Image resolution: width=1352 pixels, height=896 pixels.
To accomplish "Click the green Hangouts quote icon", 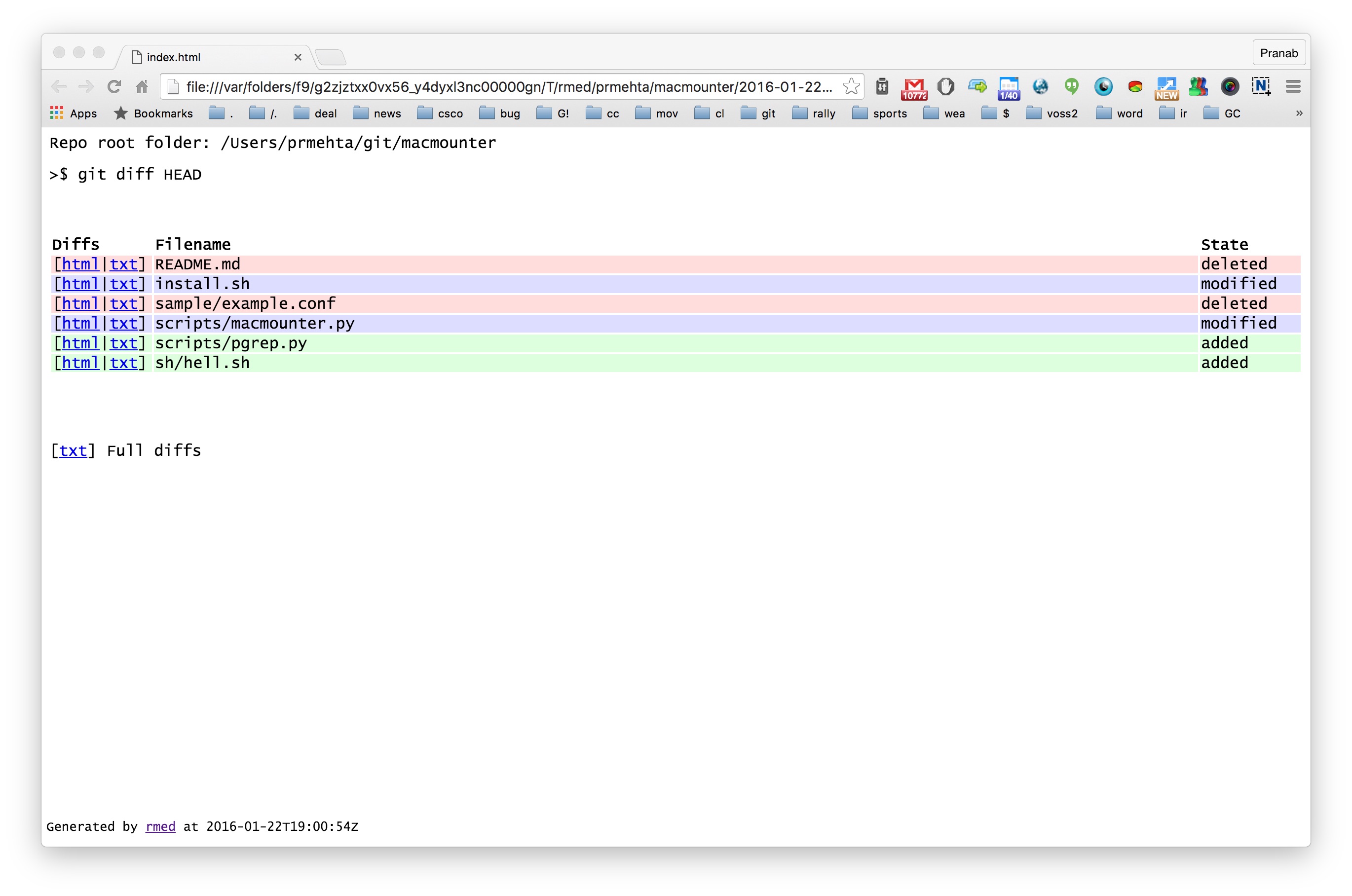I will 1071,87.
